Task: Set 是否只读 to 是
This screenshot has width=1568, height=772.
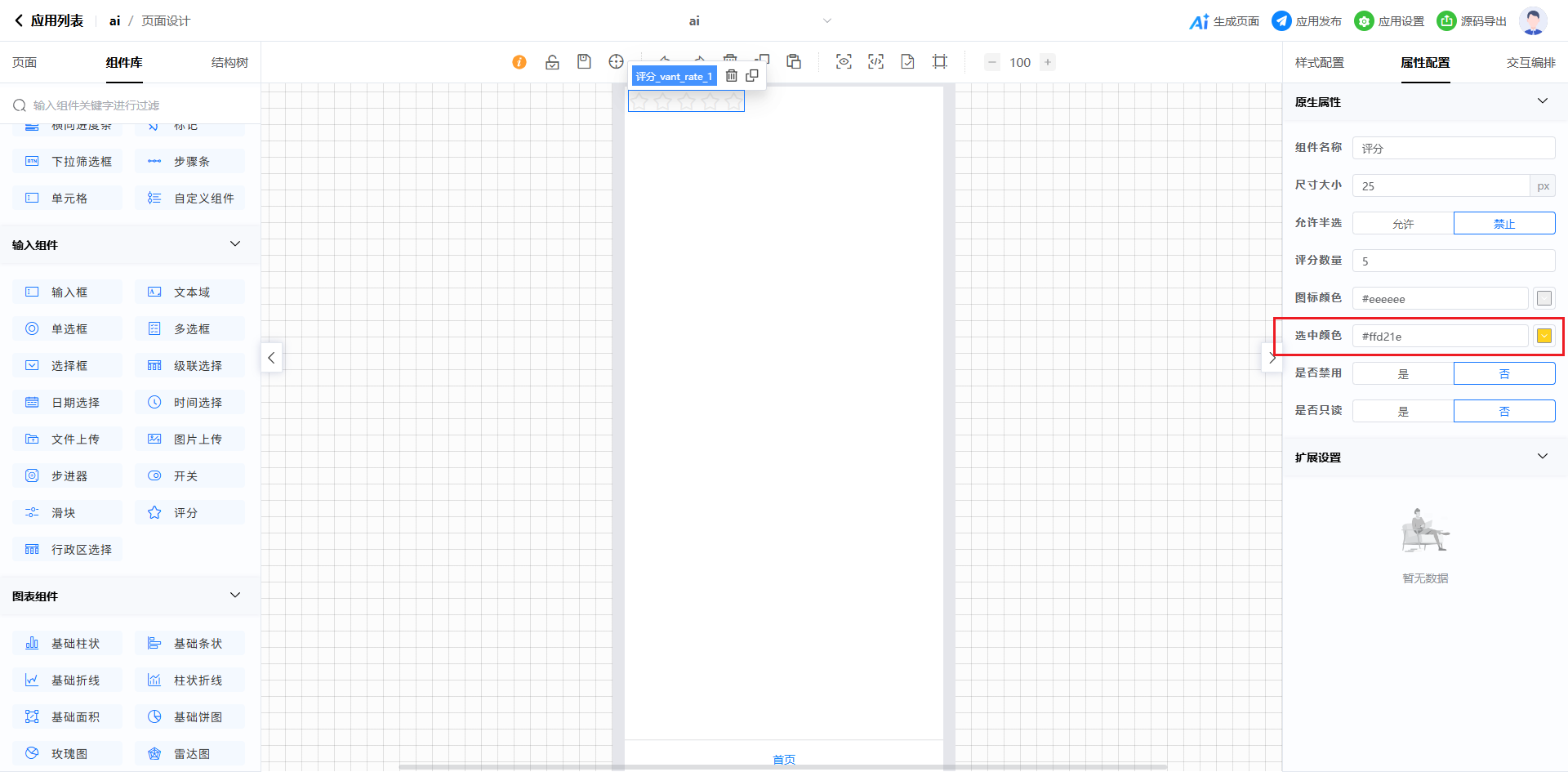Action: pos(1403,412)
